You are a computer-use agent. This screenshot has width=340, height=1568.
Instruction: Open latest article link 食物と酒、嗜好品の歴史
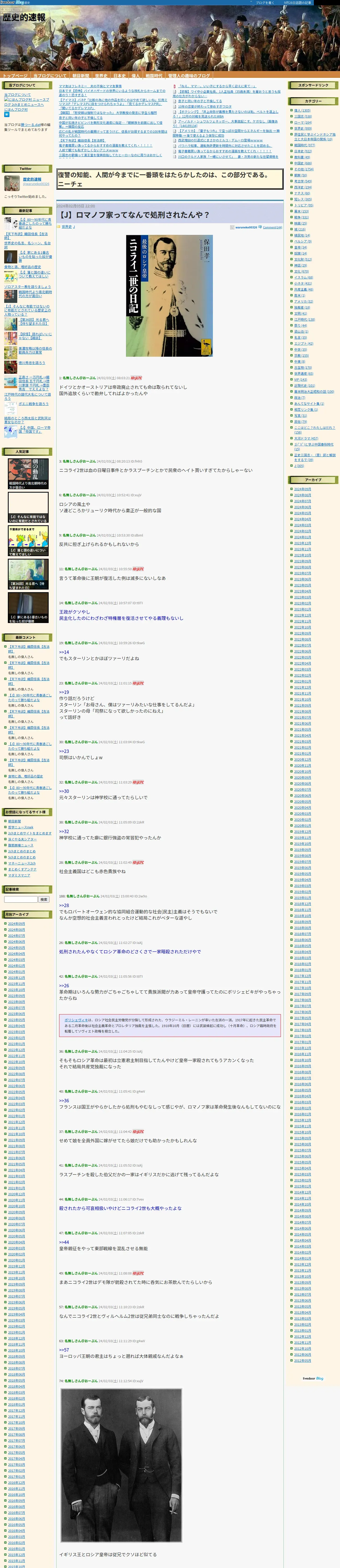coord(22,267)
